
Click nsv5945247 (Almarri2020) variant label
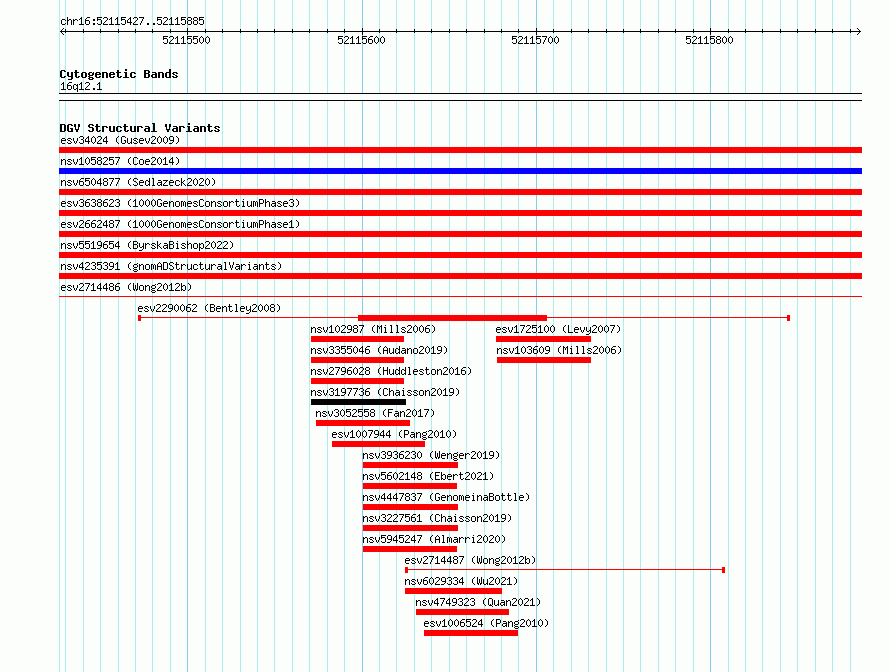[434, 539]
